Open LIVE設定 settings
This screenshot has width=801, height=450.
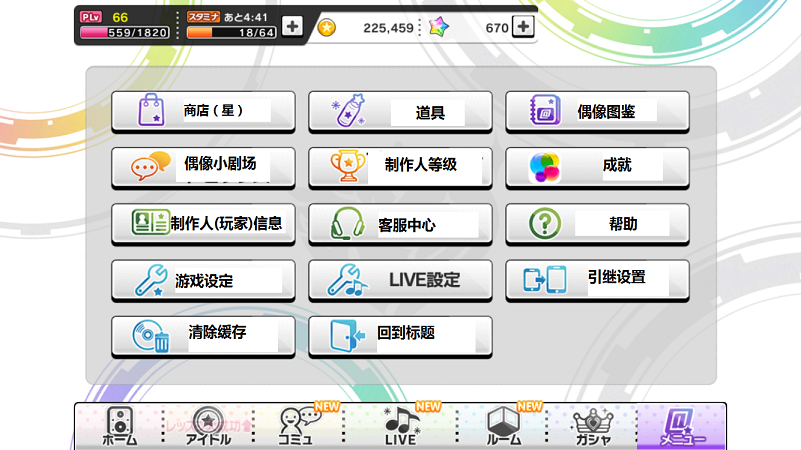coord(400,280)
